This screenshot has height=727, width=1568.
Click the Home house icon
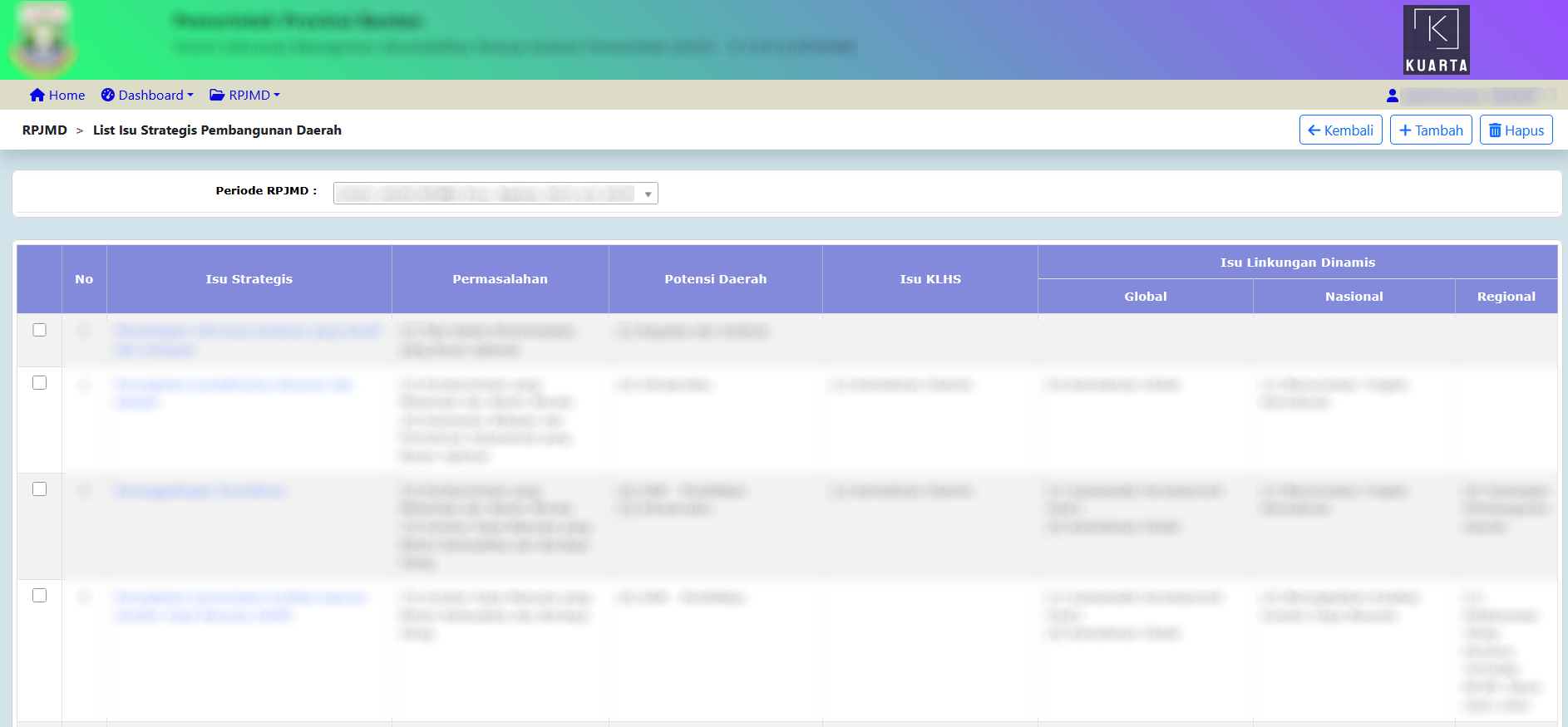(37, 96)
